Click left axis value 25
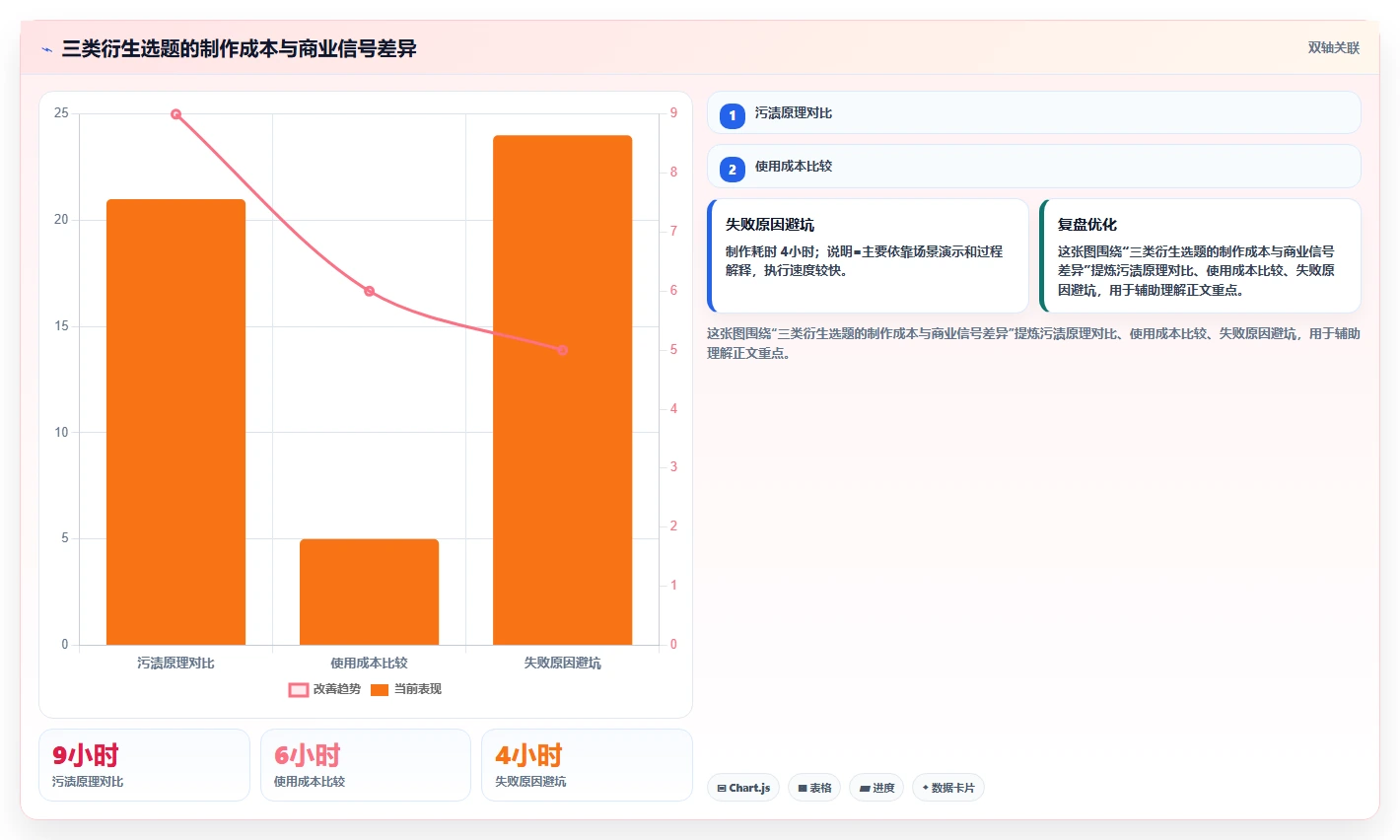This screenshot has width=1400, height=840. [61, 113]
